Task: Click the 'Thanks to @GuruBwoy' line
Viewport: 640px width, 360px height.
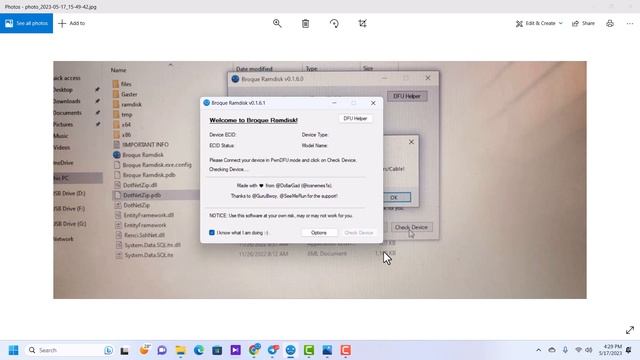Action: [x=284, y=196]
